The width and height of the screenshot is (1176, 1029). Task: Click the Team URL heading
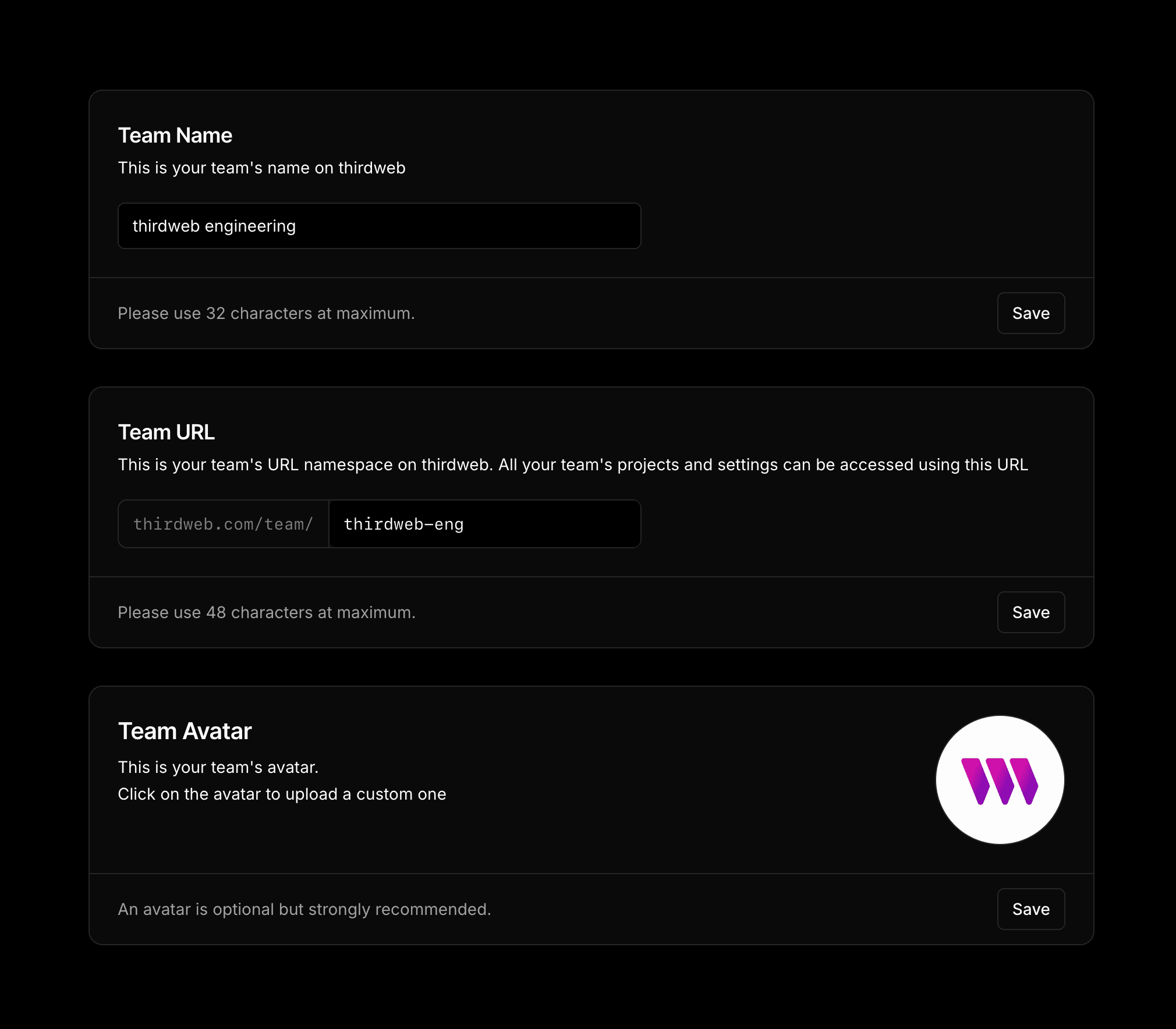coord(167,432)
